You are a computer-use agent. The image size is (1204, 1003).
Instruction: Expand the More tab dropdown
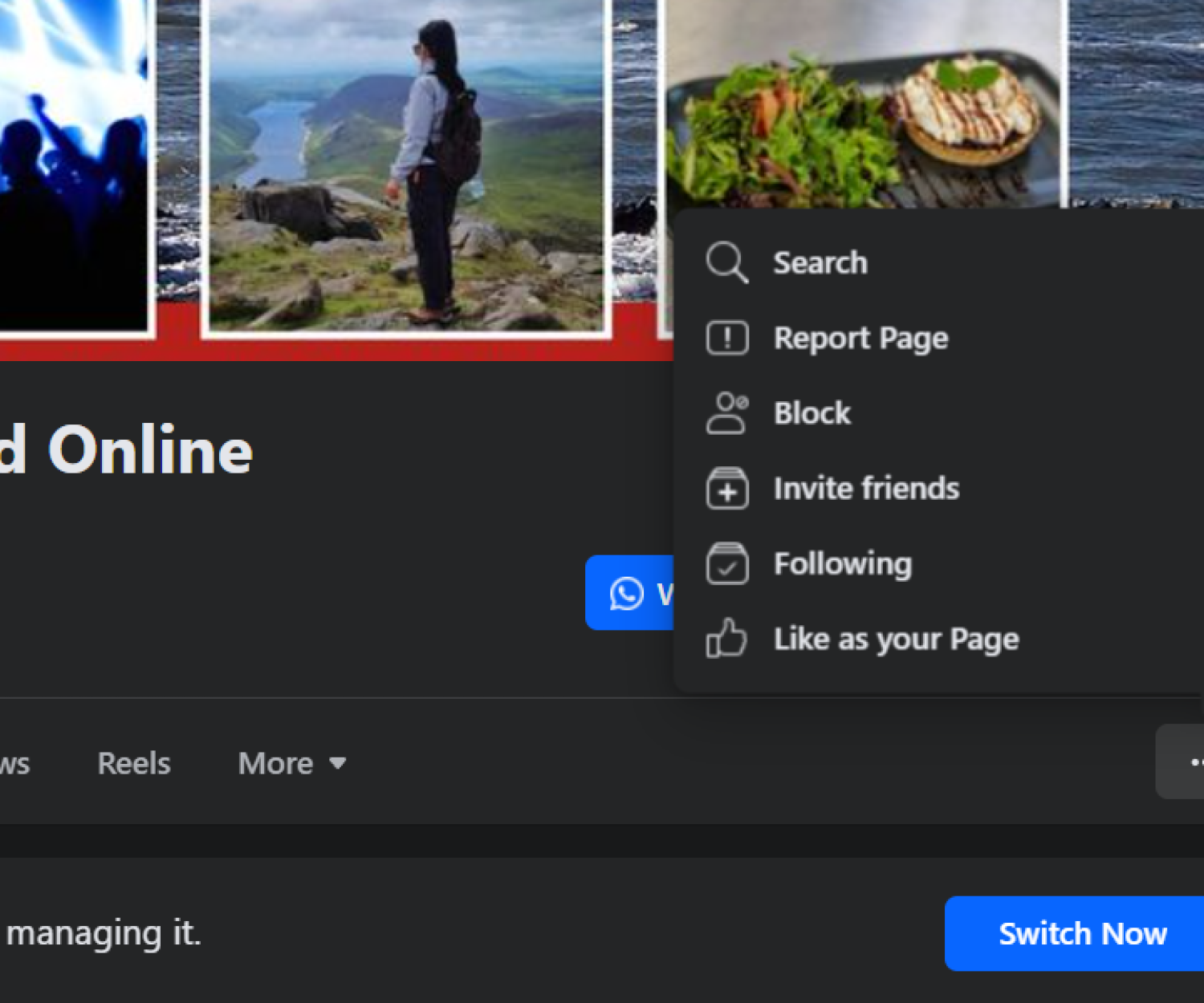(276, 763)
